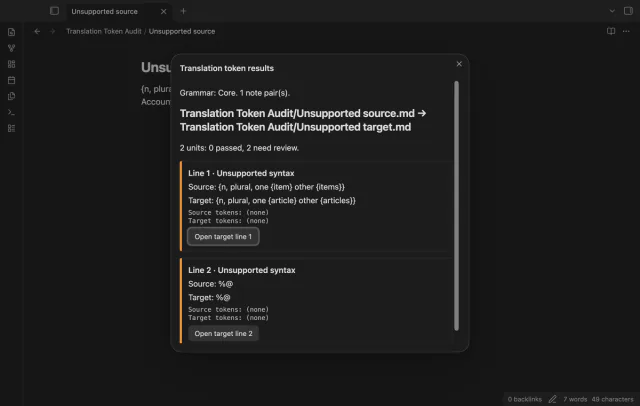Toggle the left sidebar icon near tabs
The width and height of the screenshot is (640, 406).
pyautogui.click(x=54, y=11)
